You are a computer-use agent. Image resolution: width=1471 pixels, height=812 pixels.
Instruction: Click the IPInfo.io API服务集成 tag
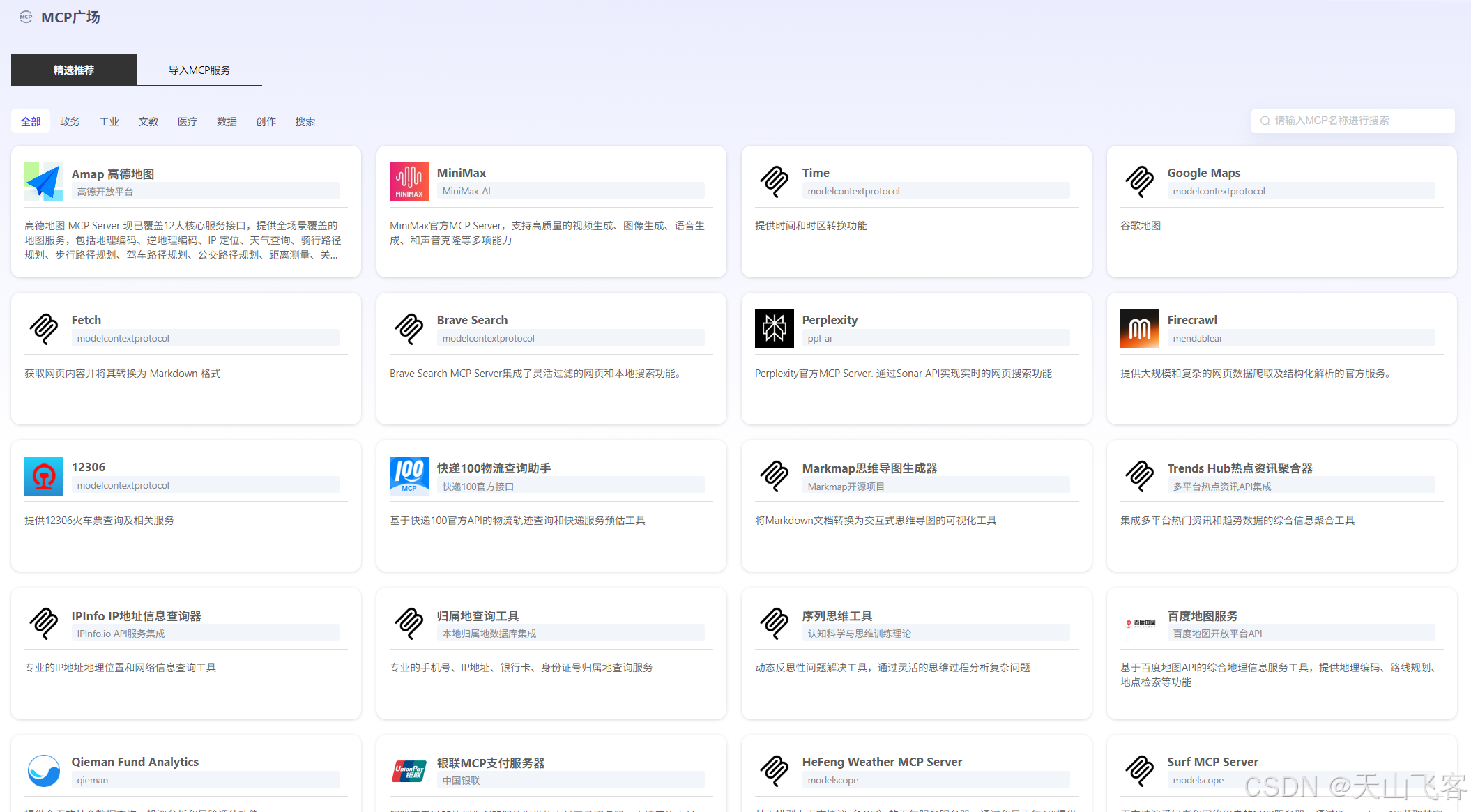pyautogui.click(x=206, y=634)
